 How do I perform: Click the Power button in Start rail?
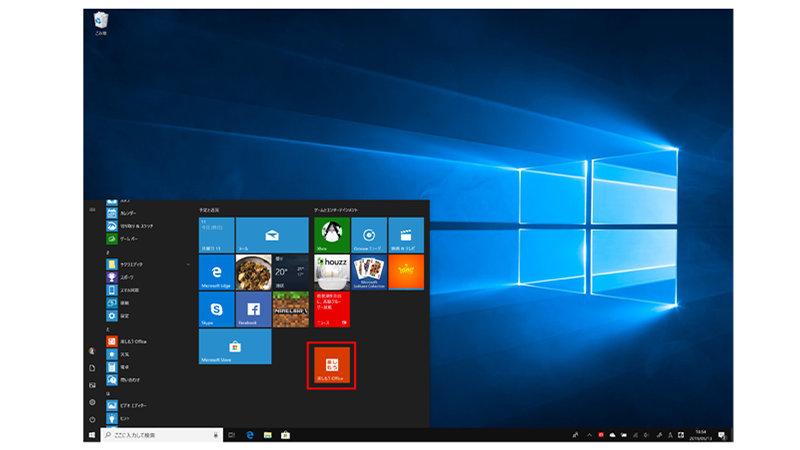pos(92,419)
